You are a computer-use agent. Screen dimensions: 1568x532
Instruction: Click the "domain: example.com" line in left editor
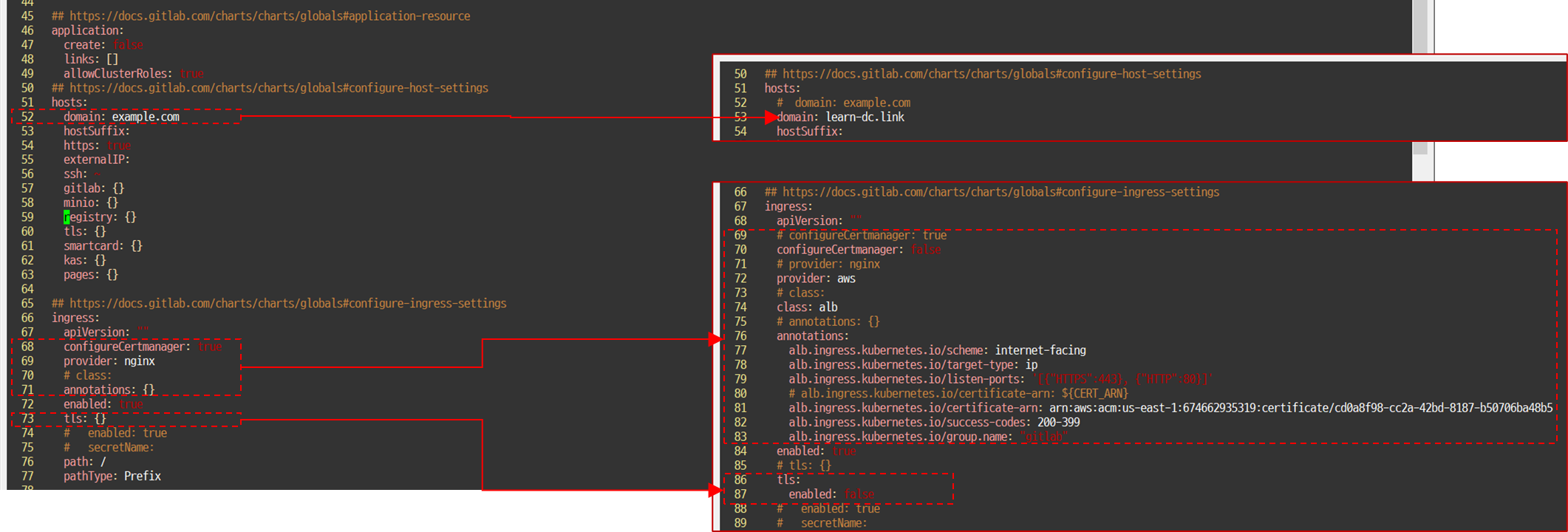click(121, 117)
